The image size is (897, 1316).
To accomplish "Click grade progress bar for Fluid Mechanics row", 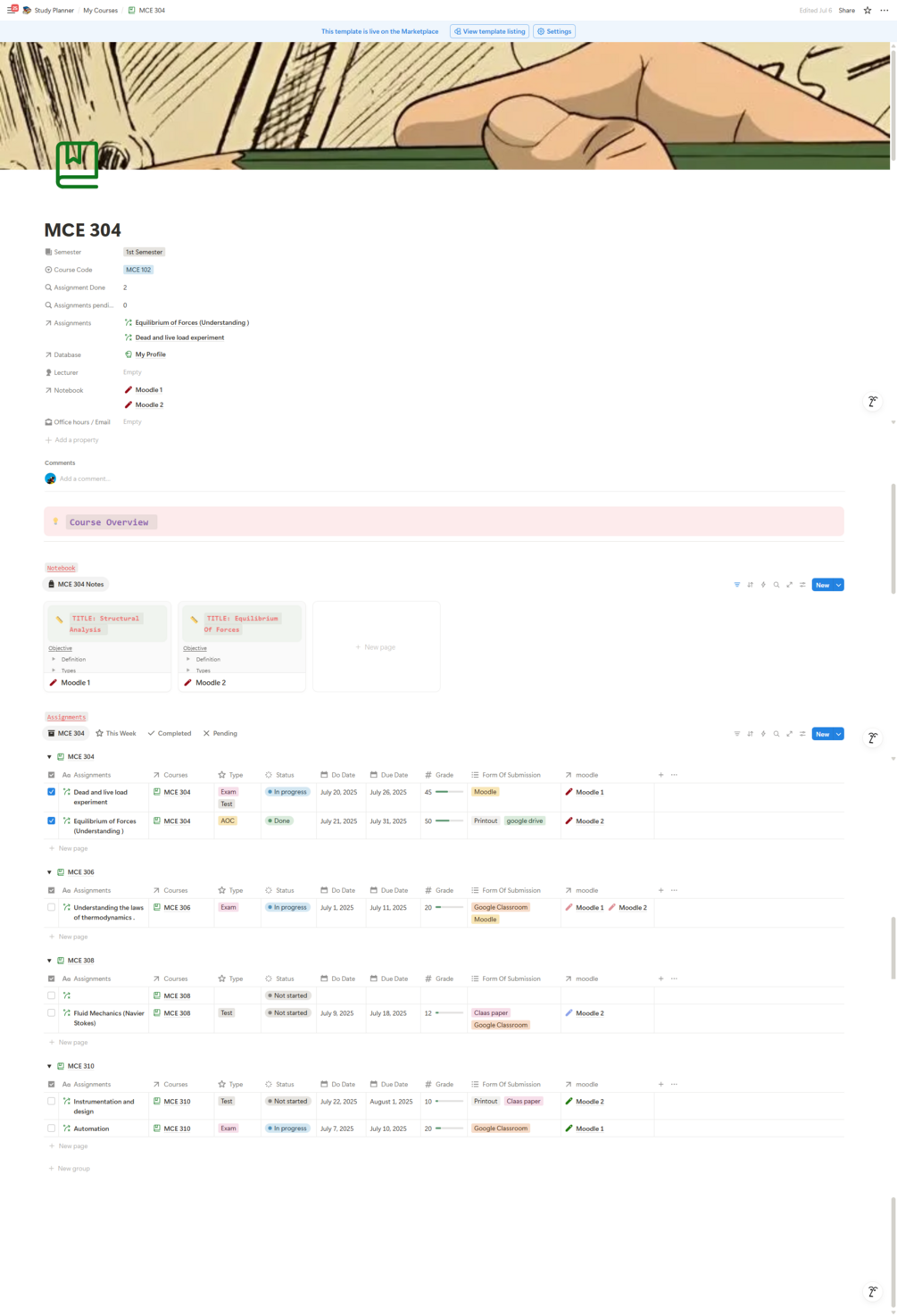I will (x=449, y=1012).
